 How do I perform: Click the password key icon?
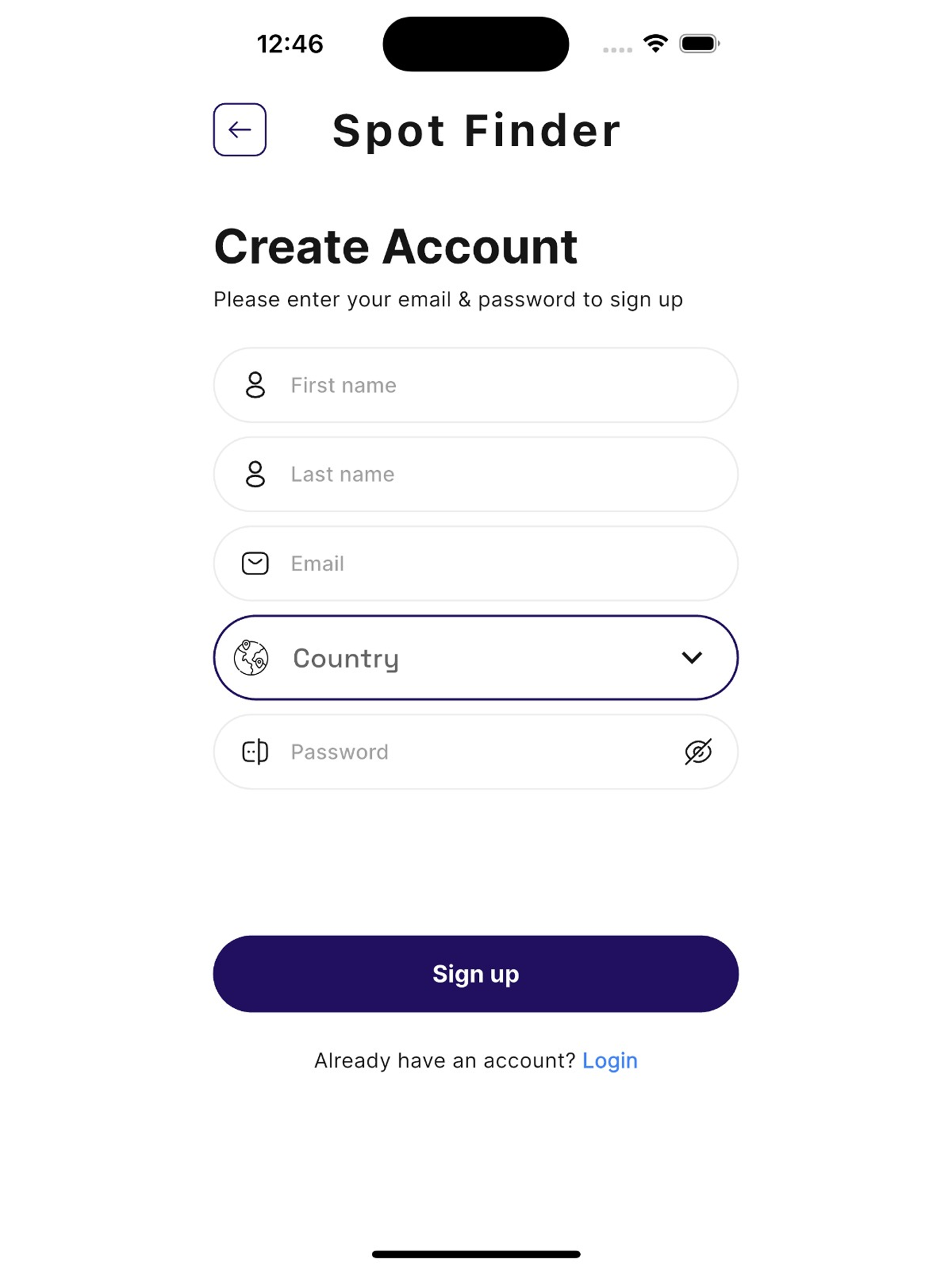pyautogui.click(x=255, y=752)
